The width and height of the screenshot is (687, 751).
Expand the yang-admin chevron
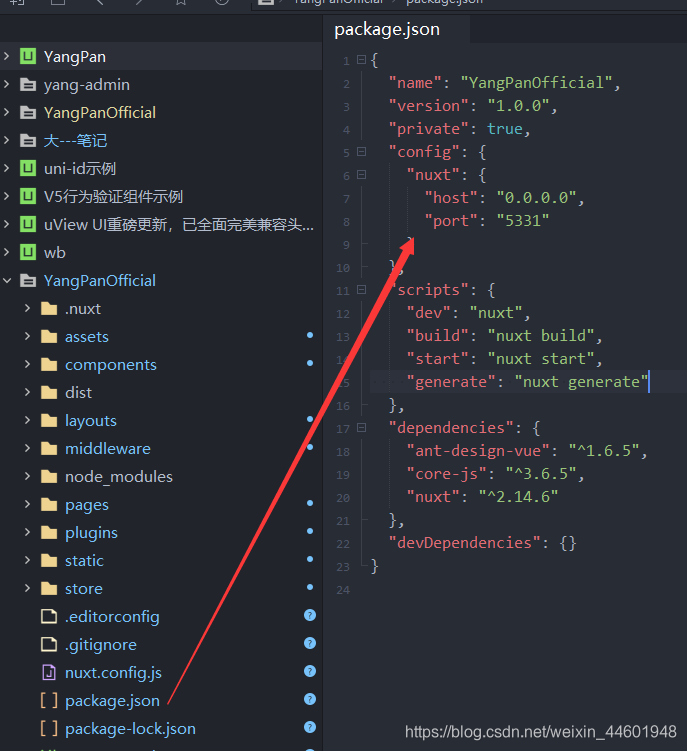[x=7, y=85]
